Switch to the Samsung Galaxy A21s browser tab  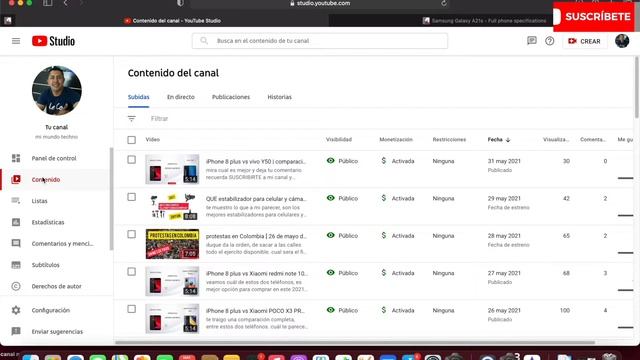pos(485,21)
